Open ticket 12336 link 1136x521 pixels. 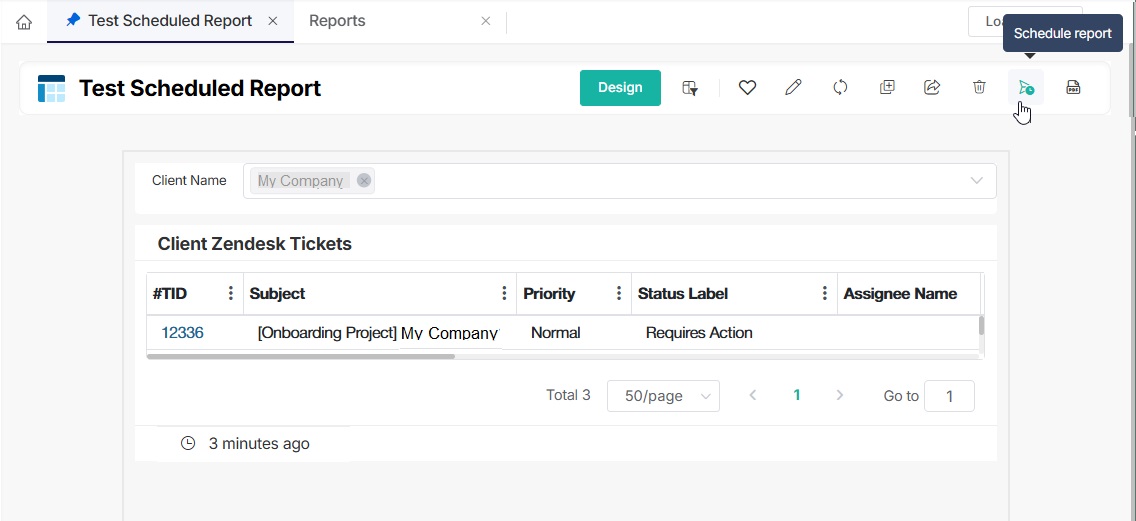click(182, 333)
